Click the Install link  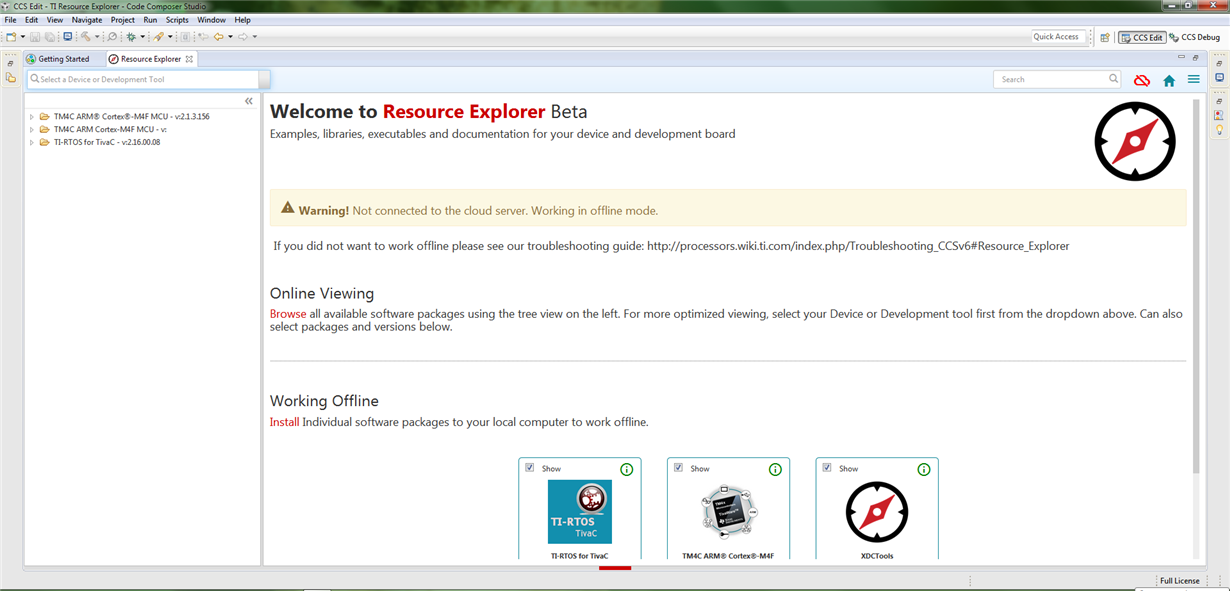coord(284,422)
